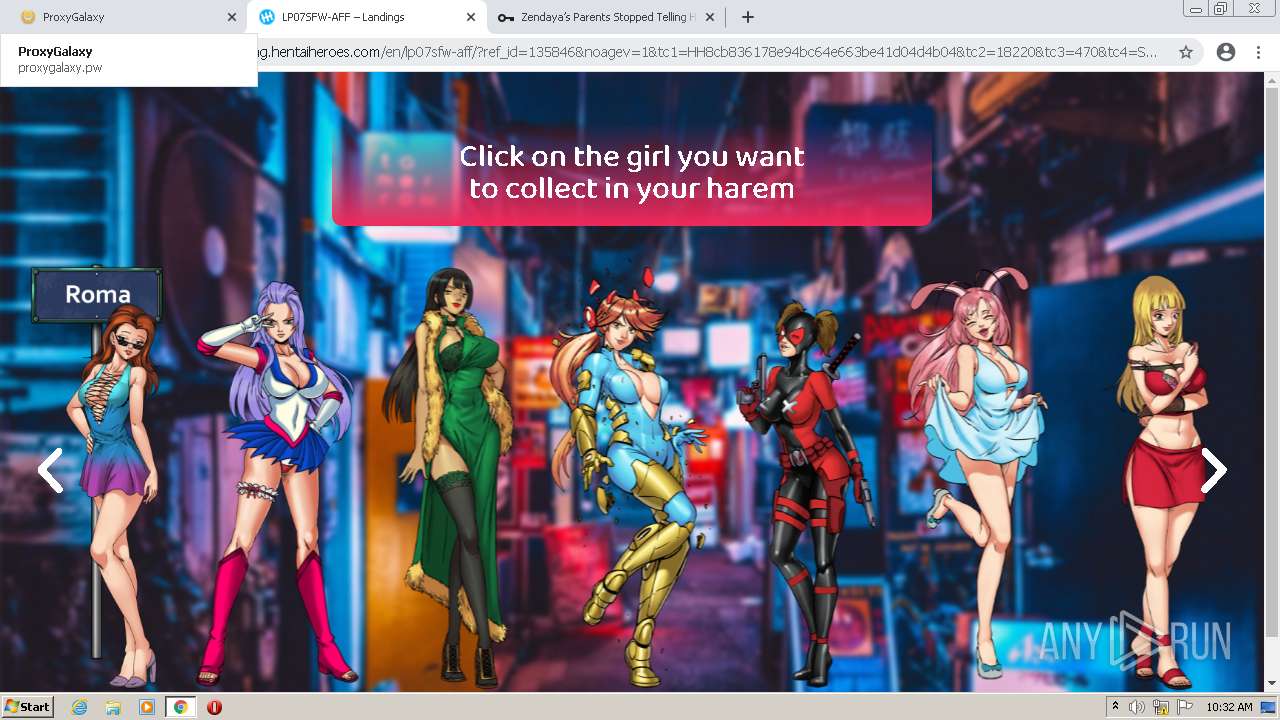Image resolution: width=1280 pixels, height=720 pixels.
Task: Open the red Opera-style taskbar icon
Action: click(x=214, y=707)
